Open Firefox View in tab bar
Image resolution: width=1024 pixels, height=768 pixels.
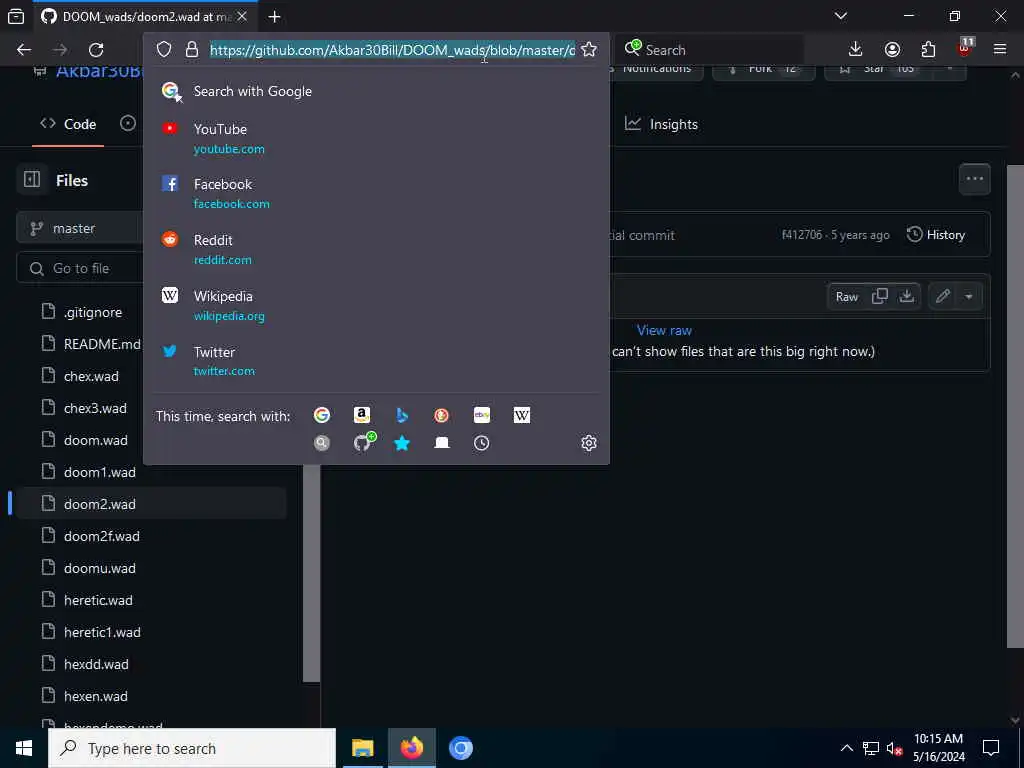(x=16, y=16)
